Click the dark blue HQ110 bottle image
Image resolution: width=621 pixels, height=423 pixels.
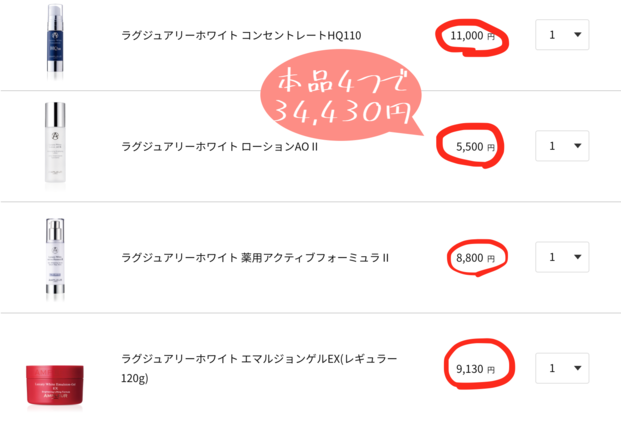55,41
